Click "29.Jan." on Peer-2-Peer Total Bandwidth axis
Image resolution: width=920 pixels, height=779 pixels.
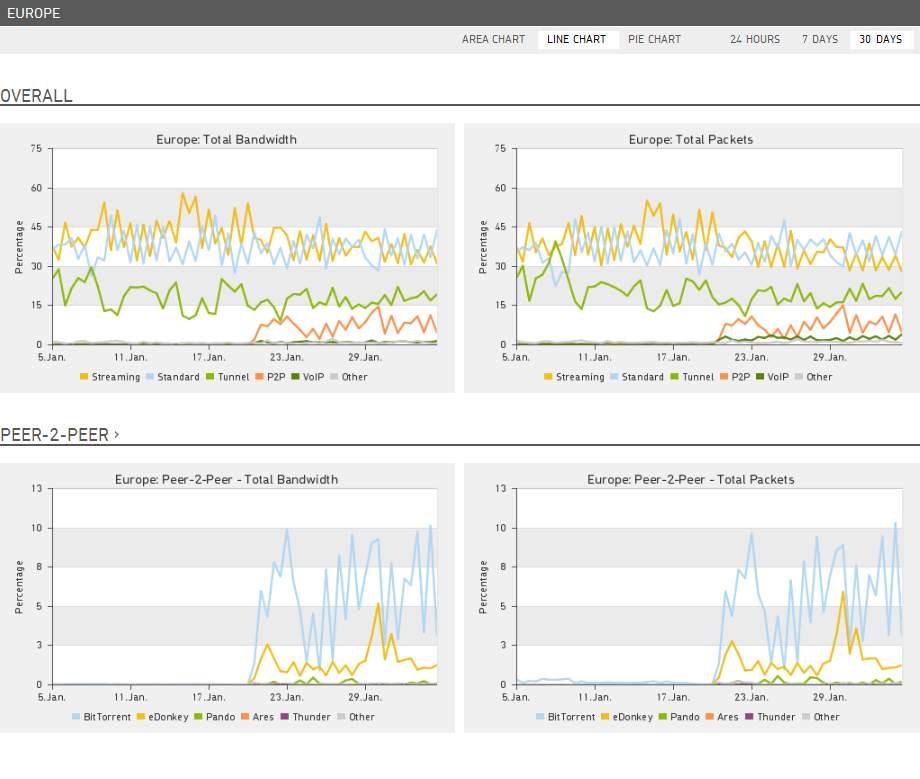[364, 697]
